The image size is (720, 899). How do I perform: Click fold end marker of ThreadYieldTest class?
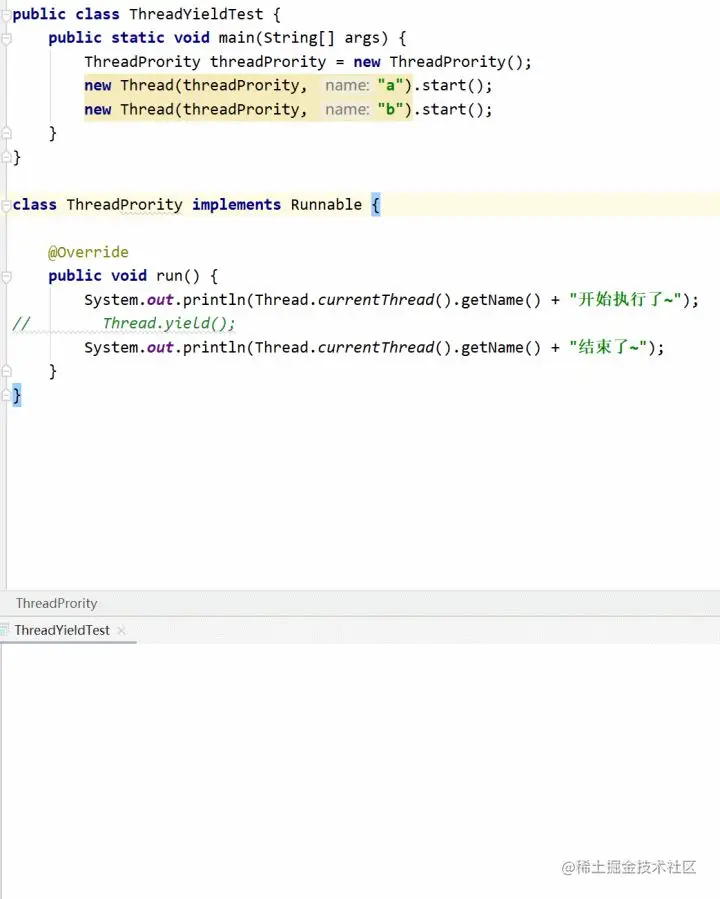click(6, 157)
